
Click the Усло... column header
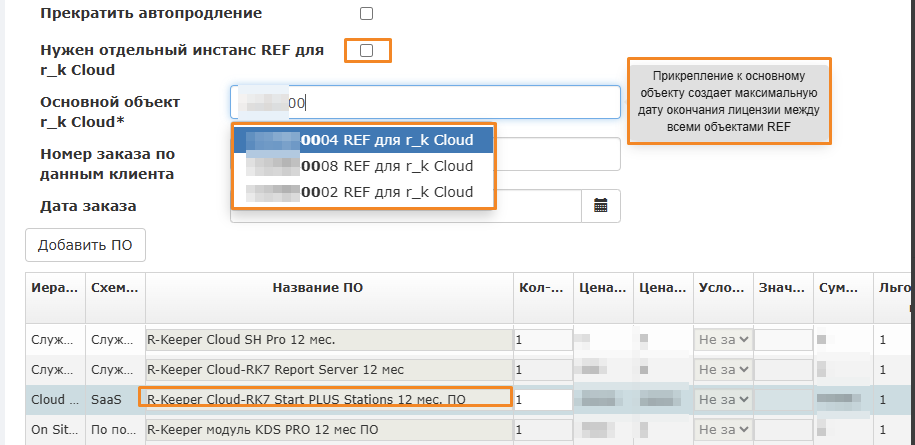click(x=722, y=288)
